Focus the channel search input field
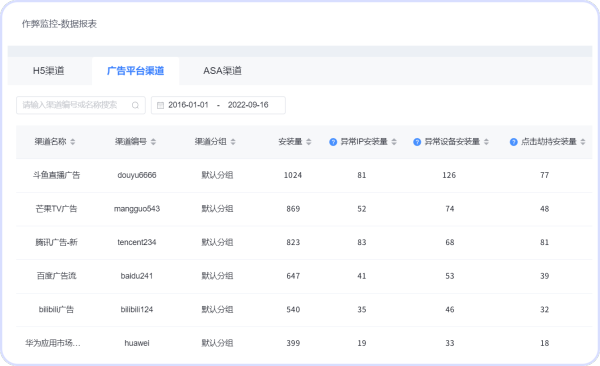The height and width of the screenshot is (366, 600). point(81,105)
